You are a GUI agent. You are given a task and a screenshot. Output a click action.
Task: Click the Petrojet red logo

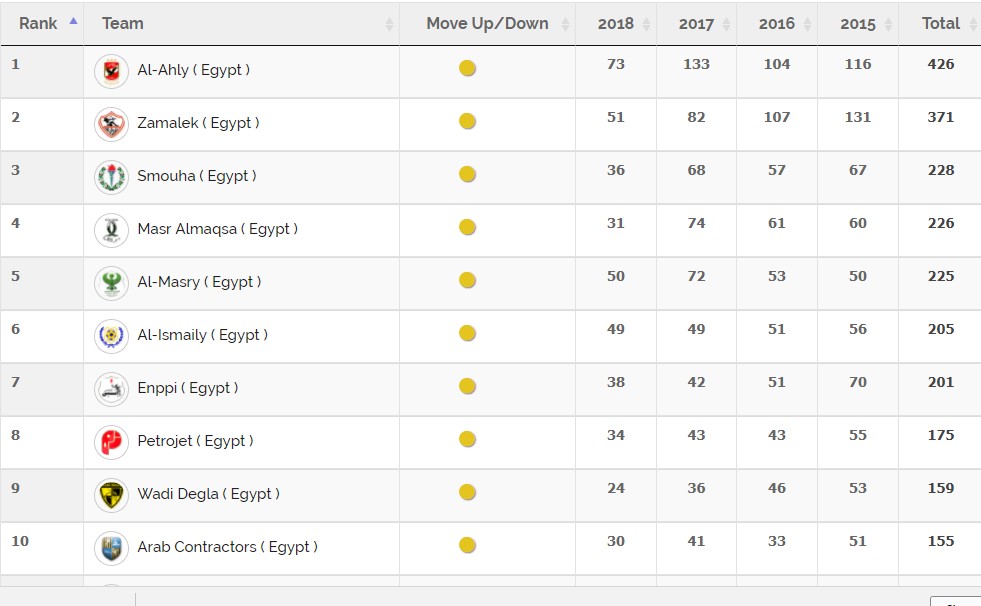pyautogui.click(x=111, y=442)
